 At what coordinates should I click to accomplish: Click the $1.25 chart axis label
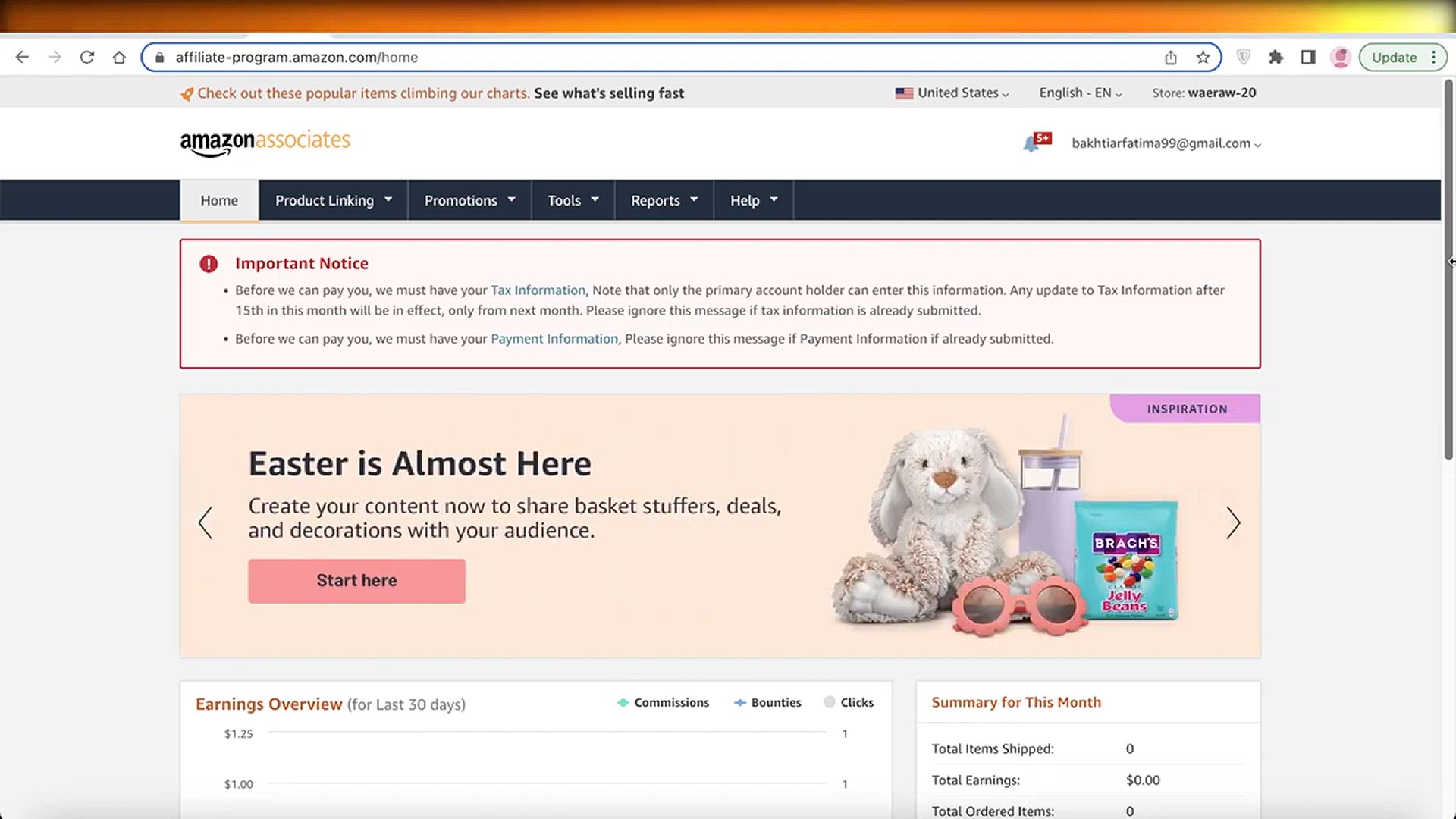point(238,733)
